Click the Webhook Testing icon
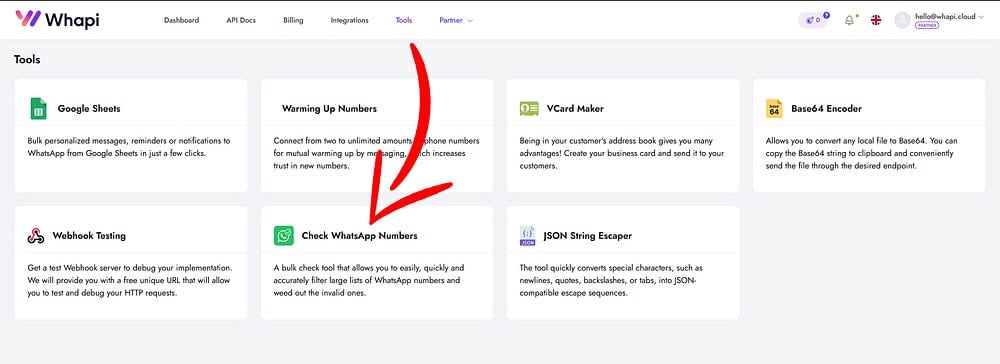 [36, 236]
